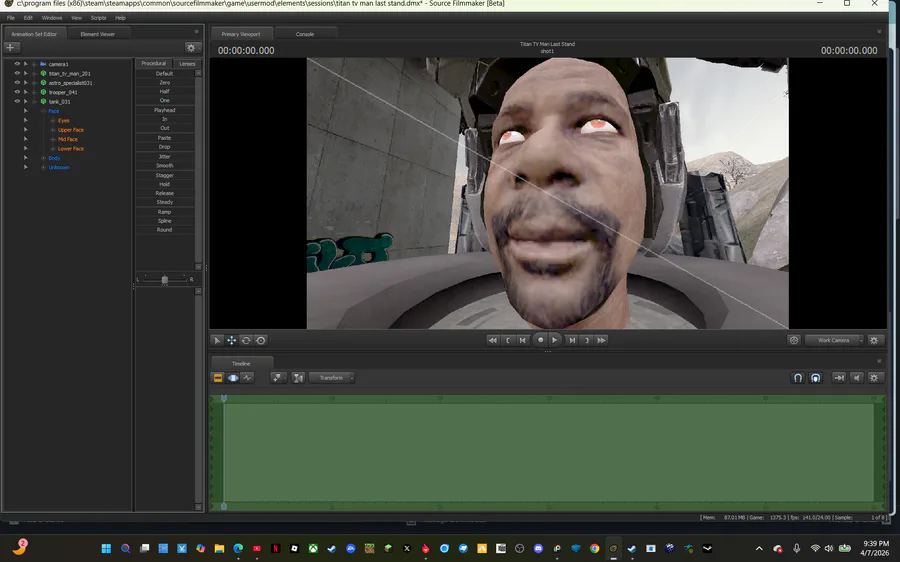Viewport: 900px width, 562px height.
Task: Click the next frame button
Action: tap(572, 340)
